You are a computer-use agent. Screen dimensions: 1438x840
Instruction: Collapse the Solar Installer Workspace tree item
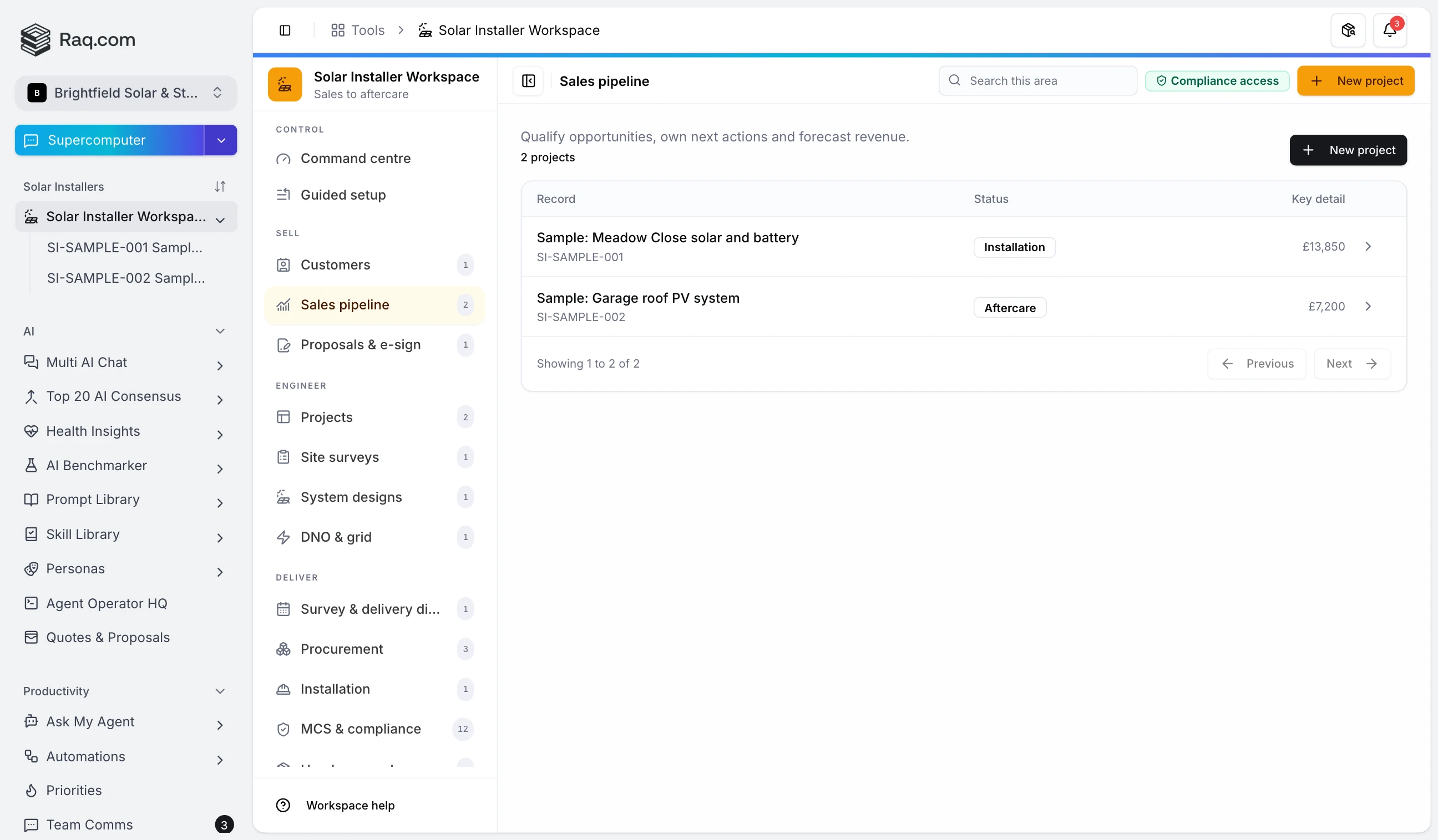pos(220,220)
